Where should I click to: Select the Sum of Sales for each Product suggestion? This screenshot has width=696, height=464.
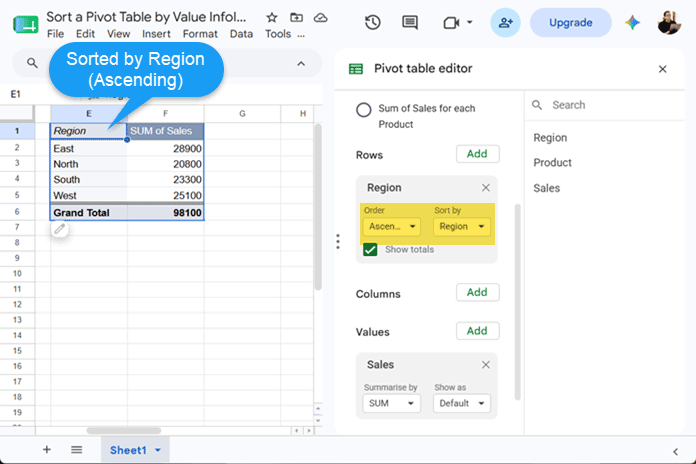(x=364, y=110)
